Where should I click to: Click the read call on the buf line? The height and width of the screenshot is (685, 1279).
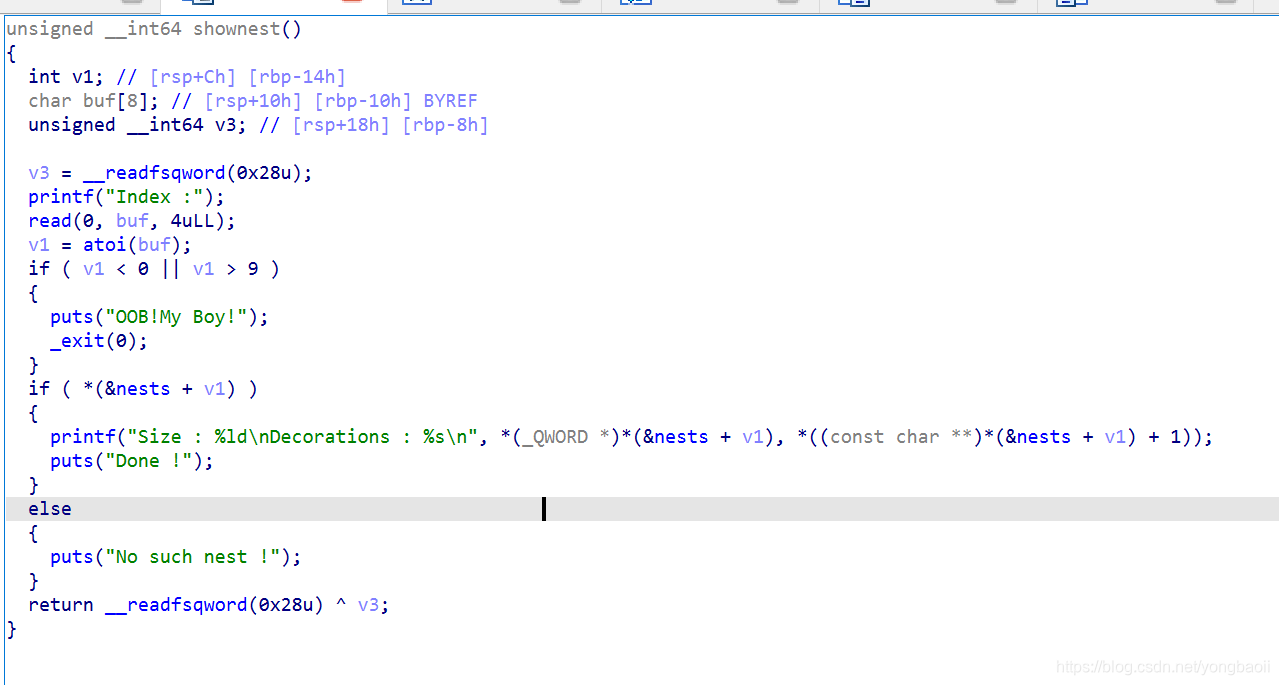click(x=50, y=221)
